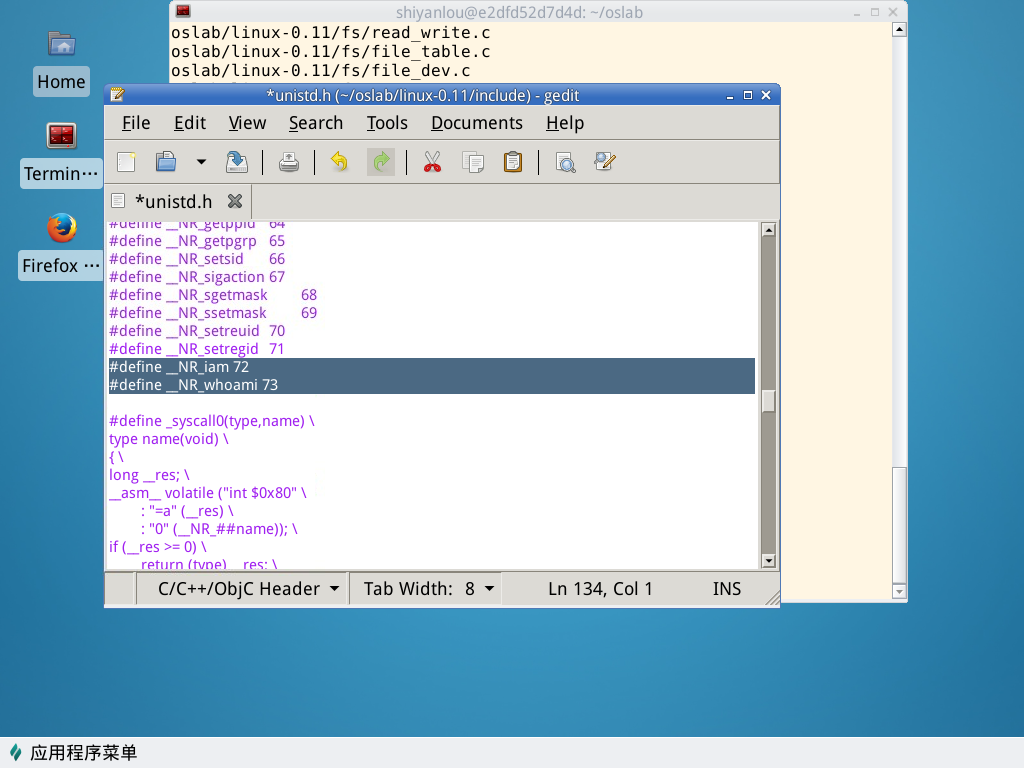Viewport: 1024px width, 768px height.
Task: Paste from clipboard using toolbar
Action: [x=513, y=162]
